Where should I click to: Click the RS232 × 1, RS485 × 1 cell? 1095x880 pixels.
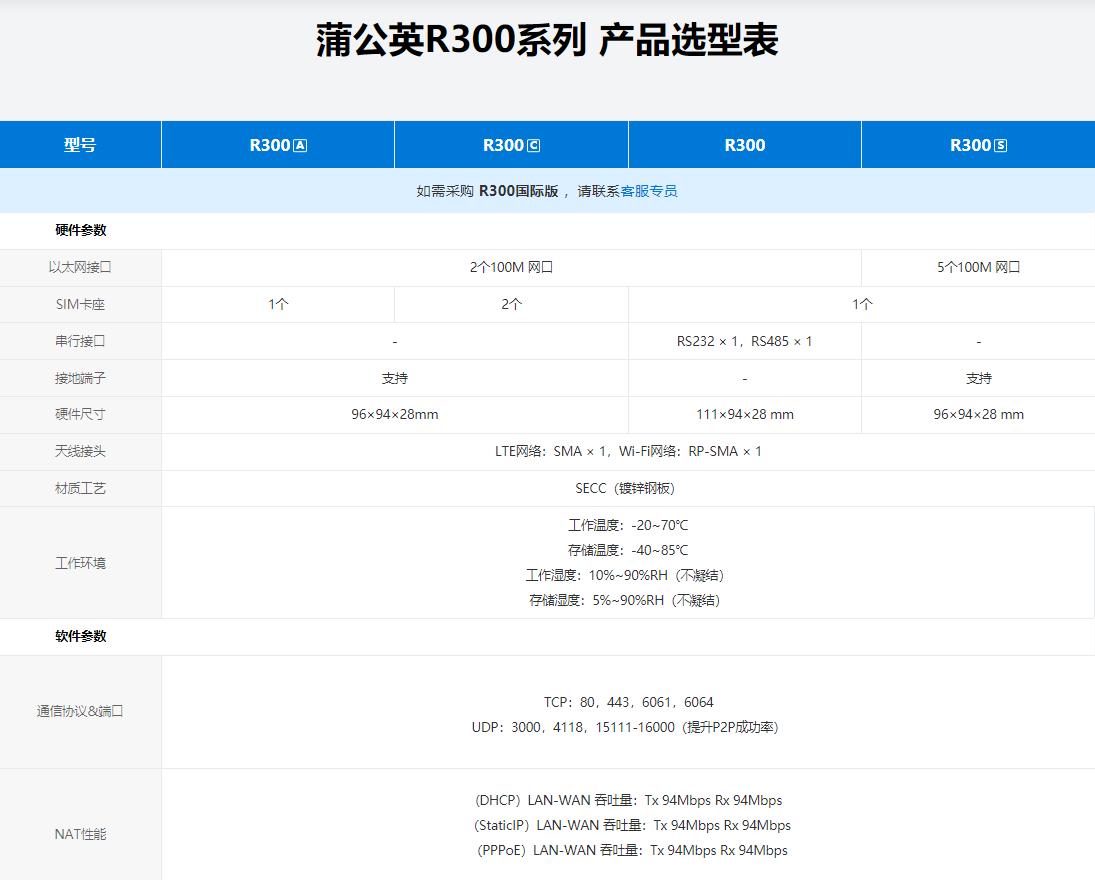pos(744,341)
